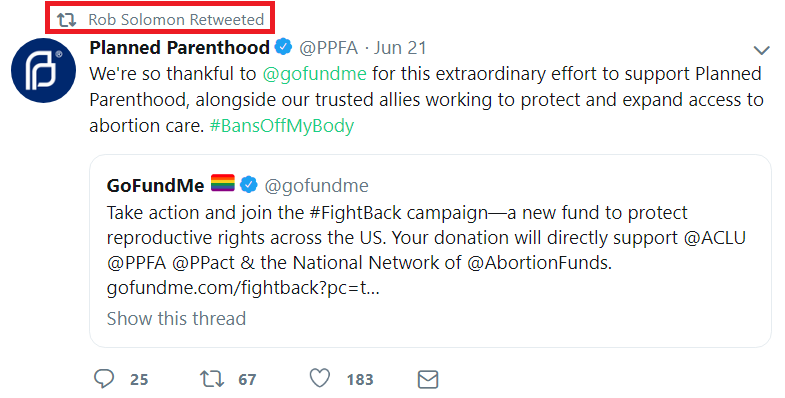Click the retweeted icon beside Rob Solomon
785x398 pixels.
[66, 20]
